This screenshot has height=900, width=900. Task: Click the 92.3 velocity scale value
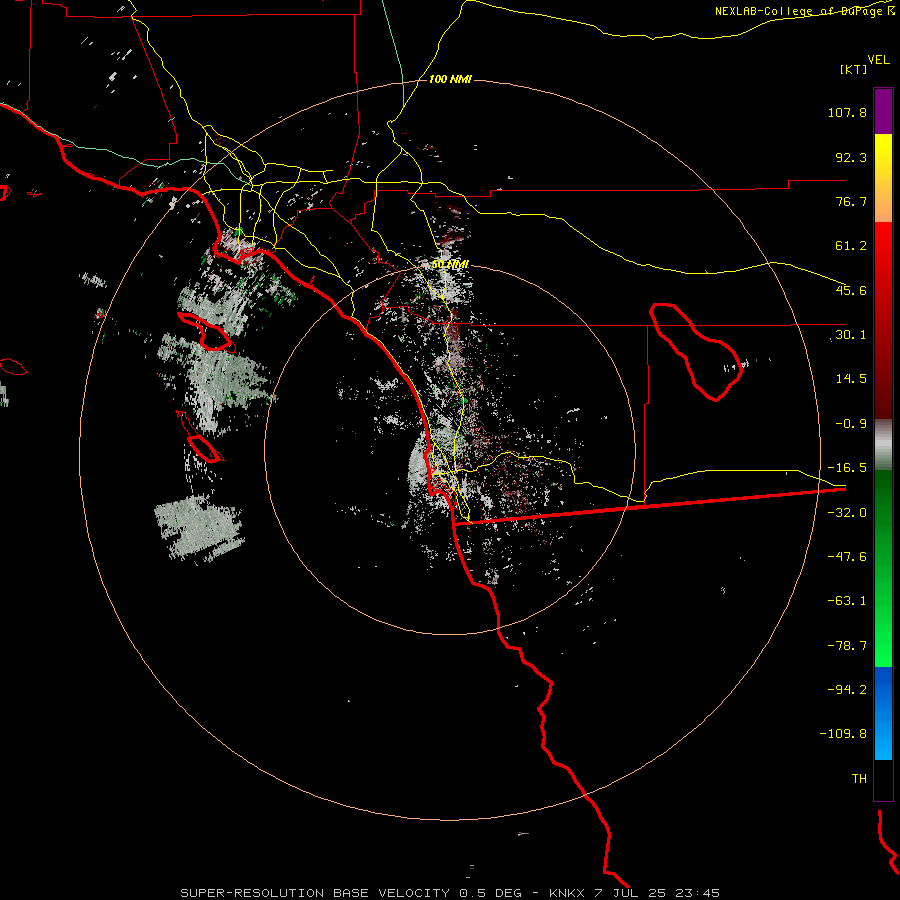(851, 157)
